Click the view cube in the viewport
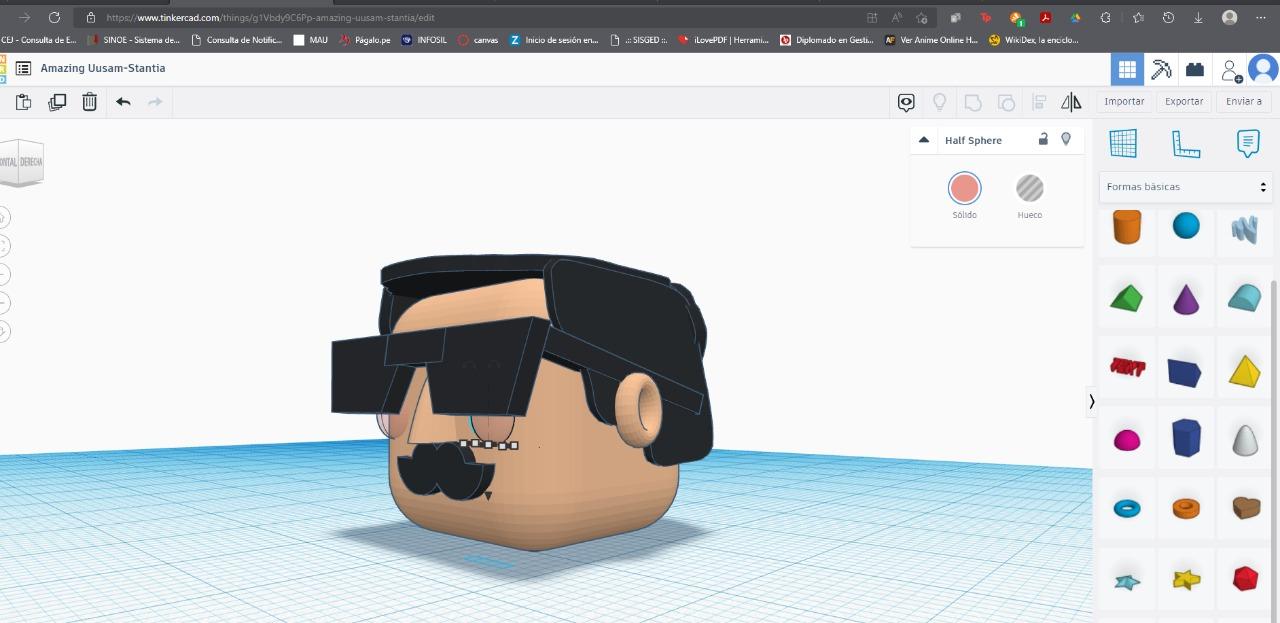Image resolution: width=1280 pixels, height=623 pixels. point(21,162)
